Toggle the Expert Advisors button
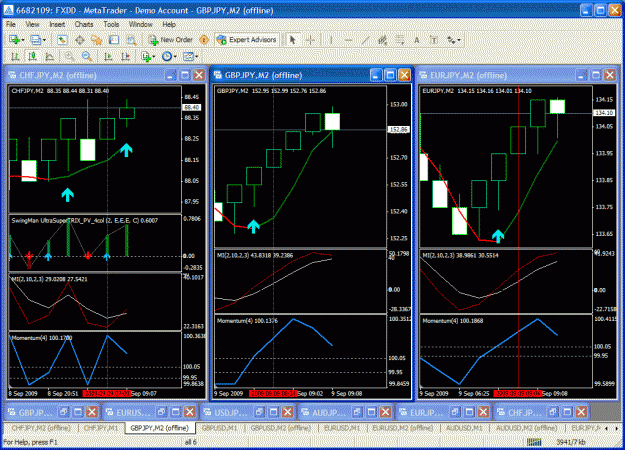Screen dimensions: 625x450 tap(246, 40)
